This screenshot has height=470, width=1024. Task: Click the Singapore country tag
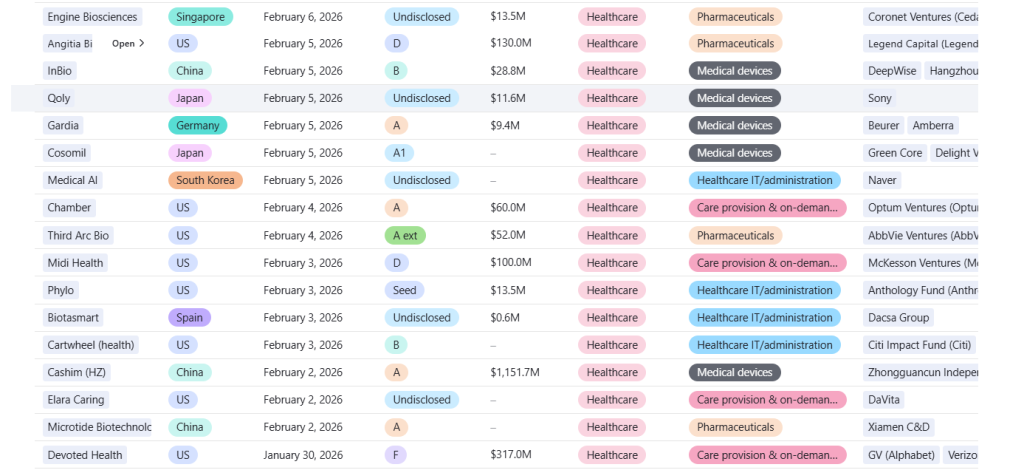200,17
